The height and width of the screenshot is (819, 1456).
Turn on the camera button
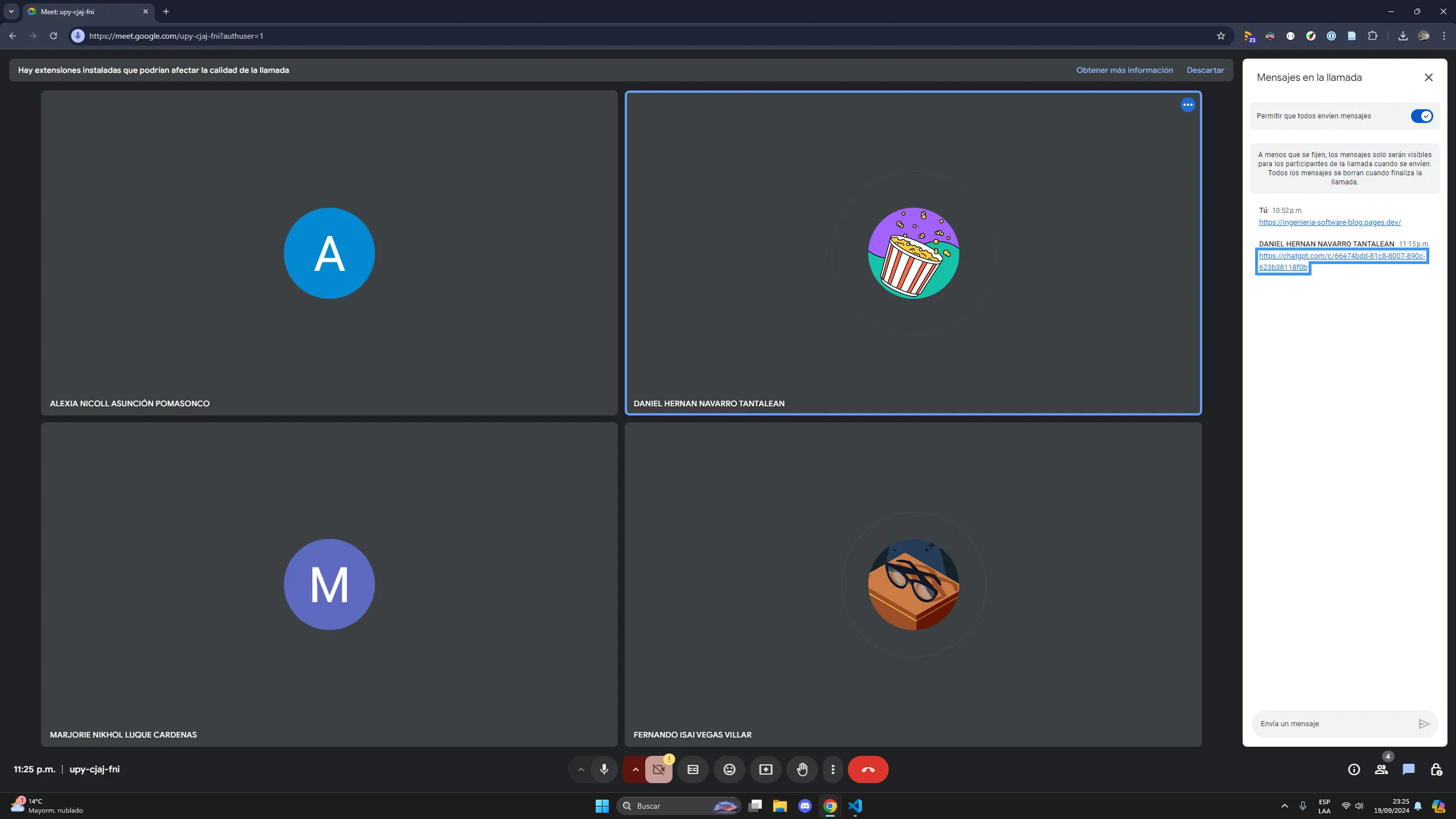click(x=659, y=769)
